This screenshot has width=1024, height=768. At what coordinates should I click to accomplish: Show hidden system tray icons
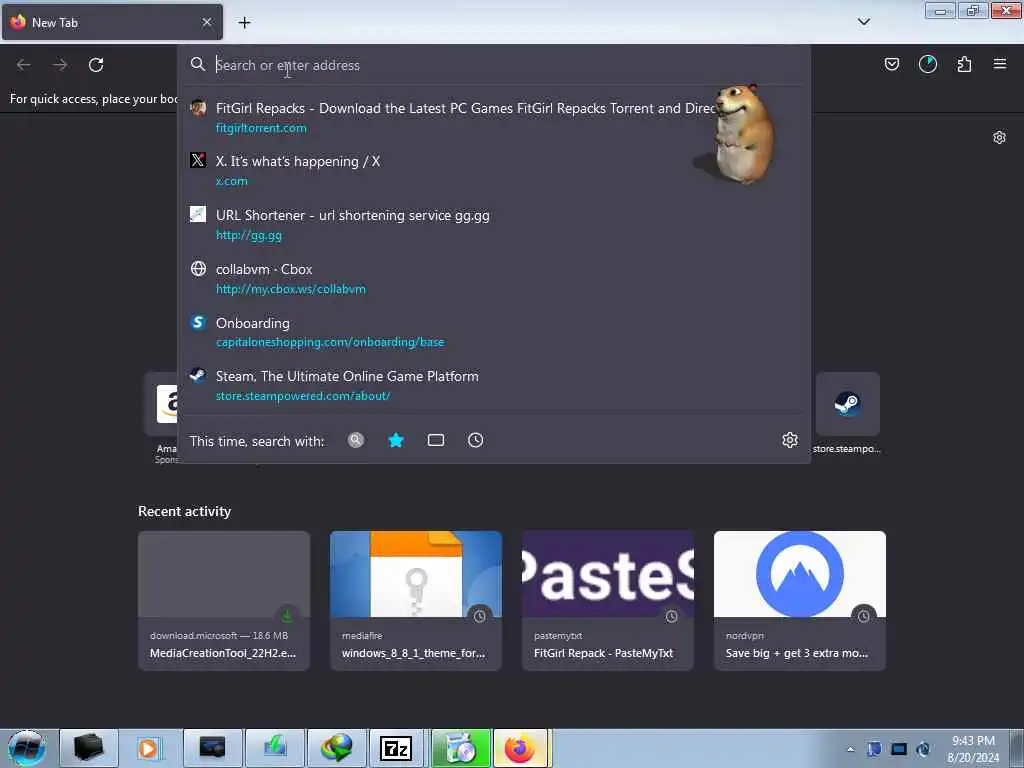(850, 749)
